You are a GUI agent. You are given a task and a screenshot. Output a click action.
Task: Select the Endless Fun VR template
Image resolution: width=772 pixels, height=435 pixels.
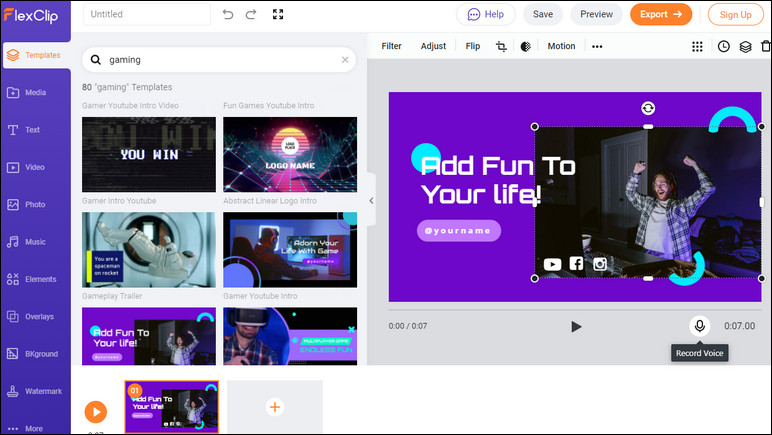pyautogui.click(x=290, y=336)
